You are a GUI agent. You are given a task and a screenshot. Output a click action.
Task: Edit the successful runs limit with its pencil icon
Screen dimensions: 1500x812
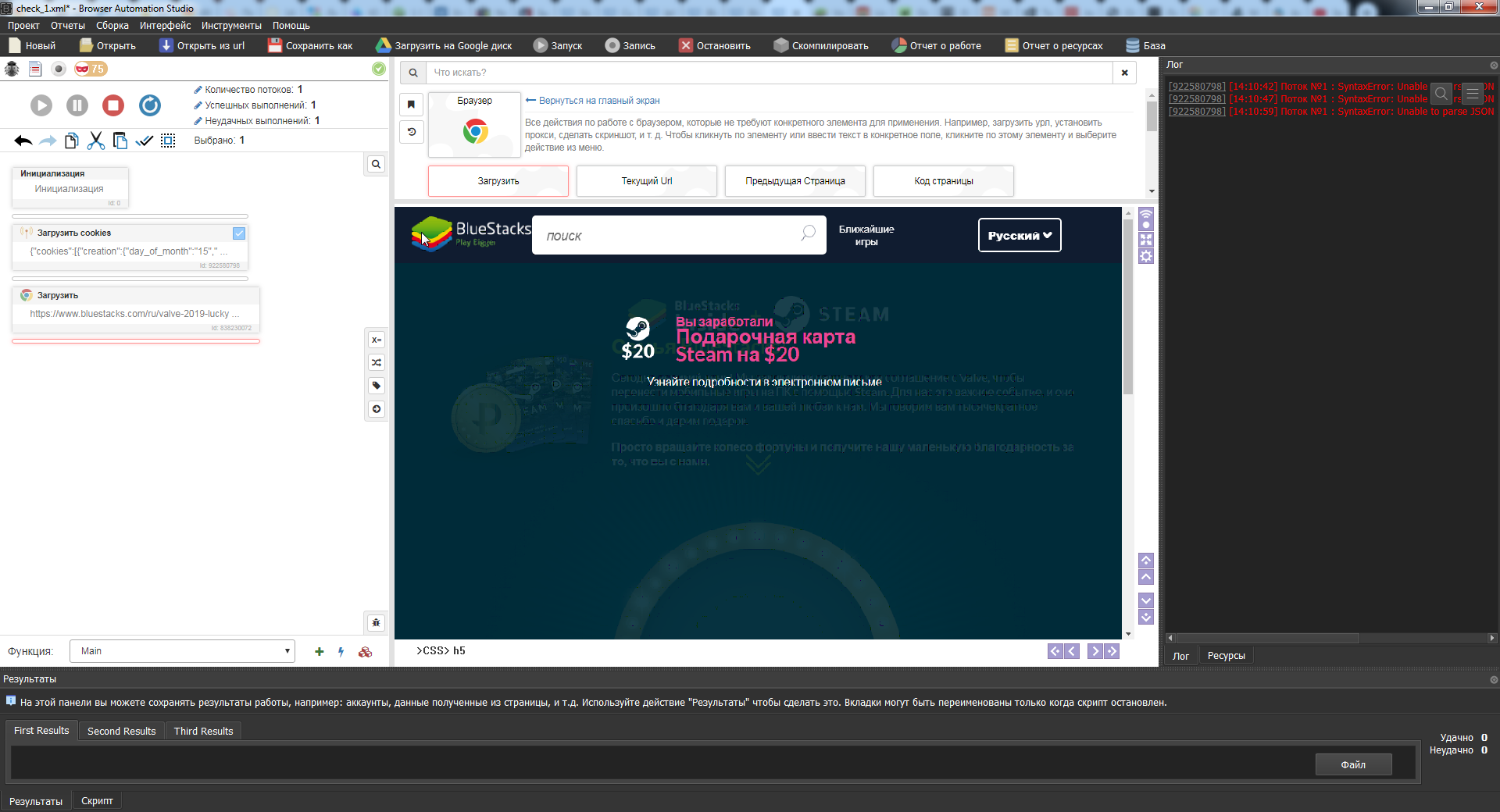point(198,105)
